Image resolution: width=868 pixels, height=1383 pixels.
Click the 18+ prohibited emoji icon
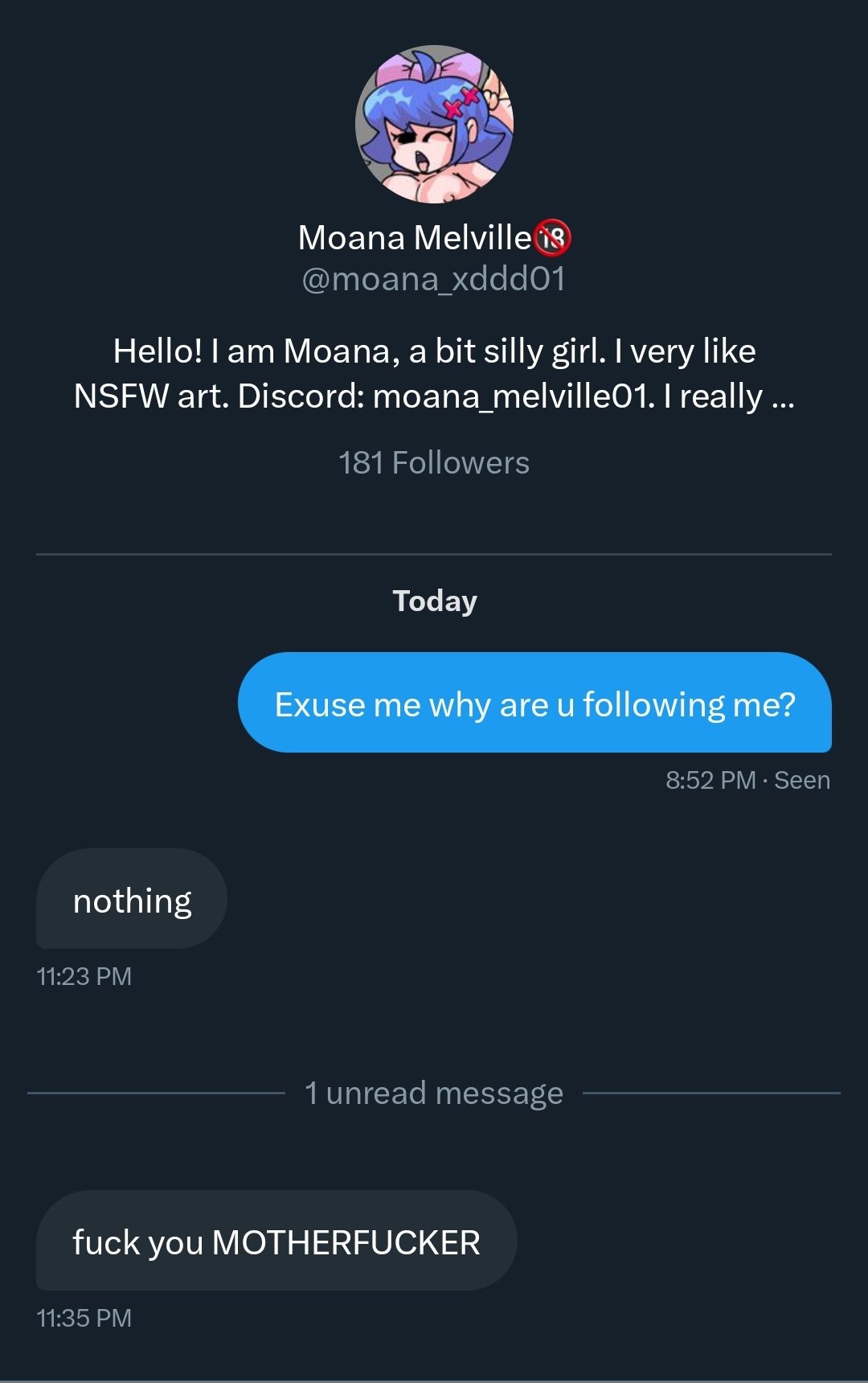[553, 238]
